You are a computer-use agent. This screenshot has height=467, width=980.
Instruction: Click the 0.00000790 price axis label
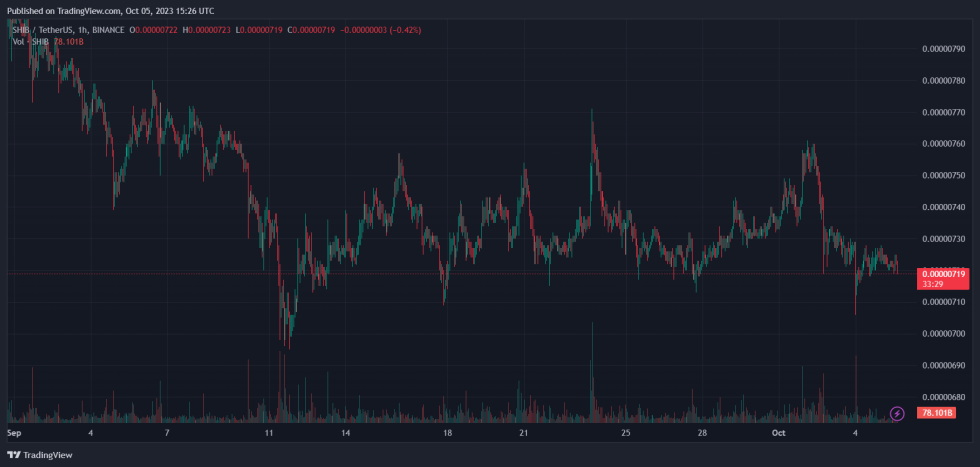pyautogui.click(x=943, y=48)
